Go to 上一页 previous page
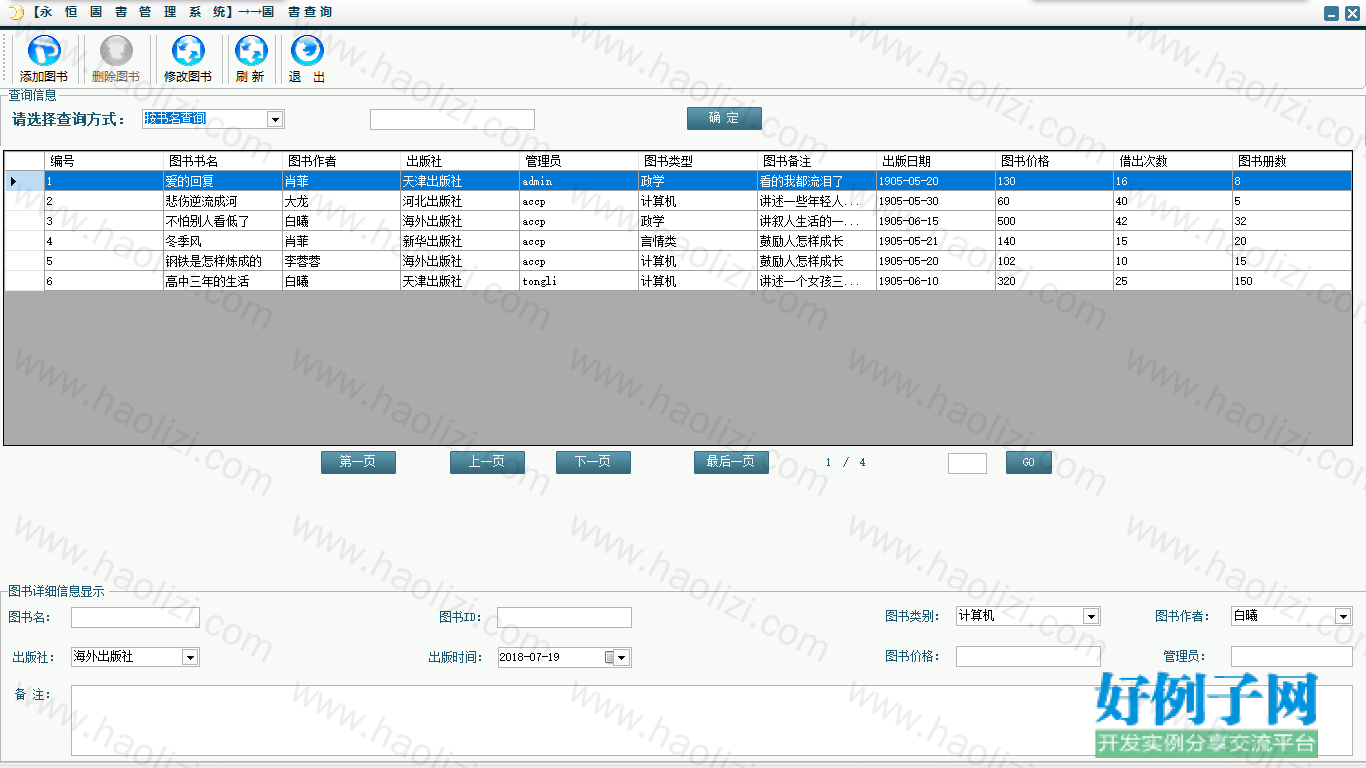The height and width of the screenshot is (768, 1366). click(487, 462)
